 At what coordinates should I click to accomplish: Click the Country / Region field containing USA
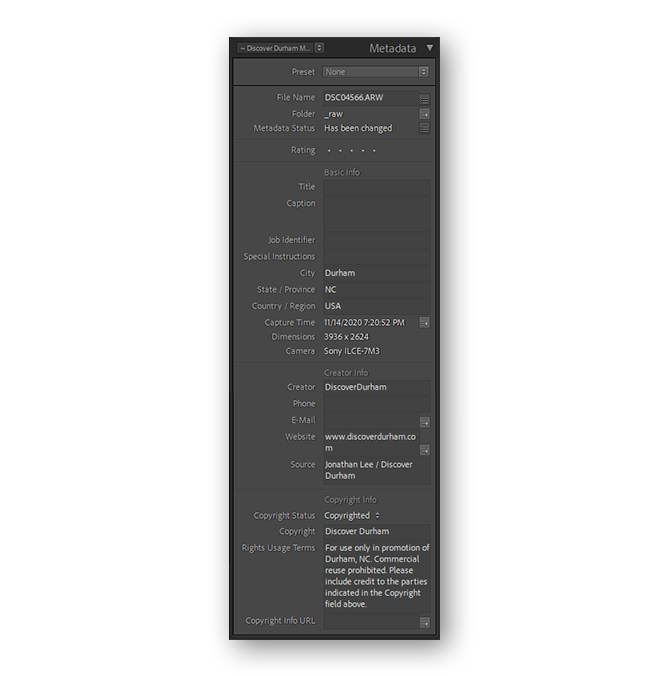click(376, 306)
